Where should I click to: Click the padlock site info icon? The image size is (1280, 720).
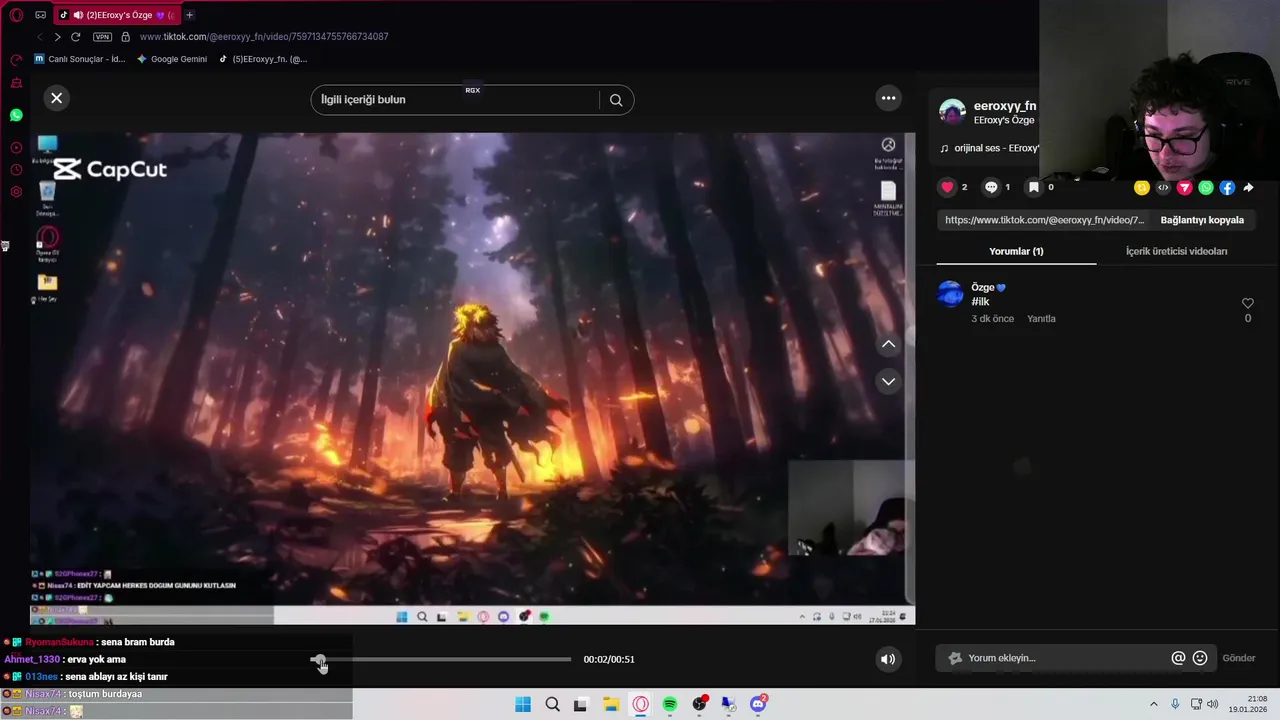point(125,37)
